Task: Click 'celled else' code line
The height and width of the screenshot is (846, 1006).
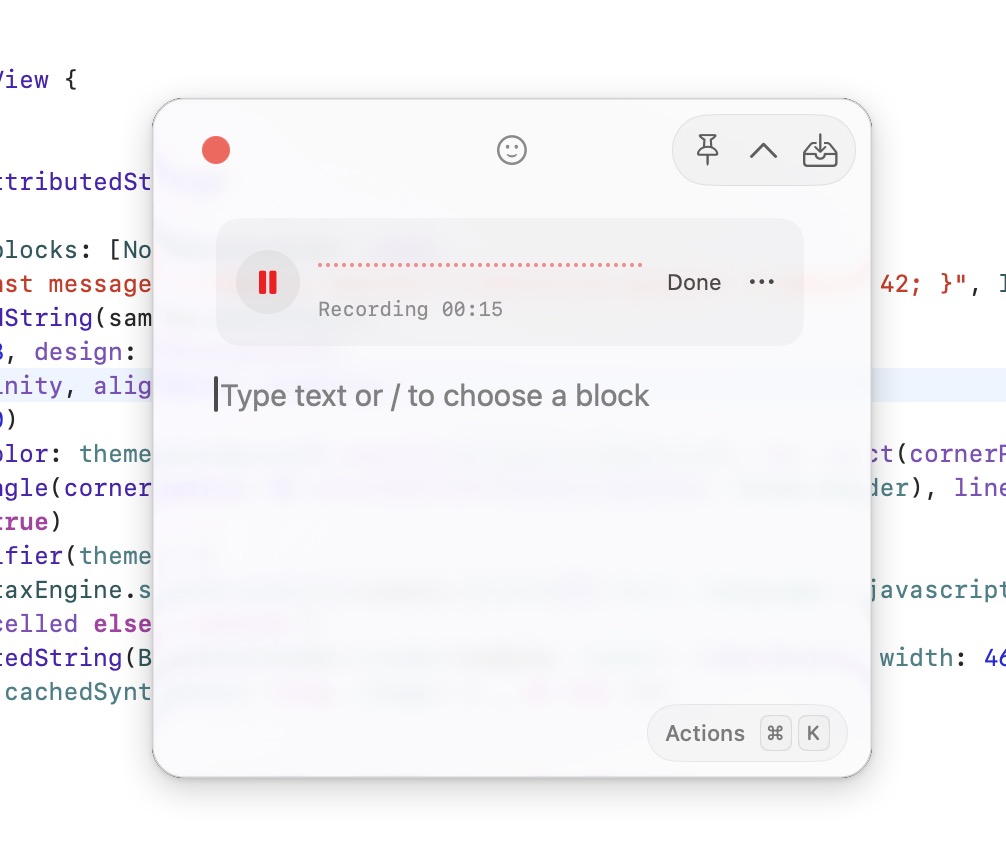Action: tap(76, 623)
